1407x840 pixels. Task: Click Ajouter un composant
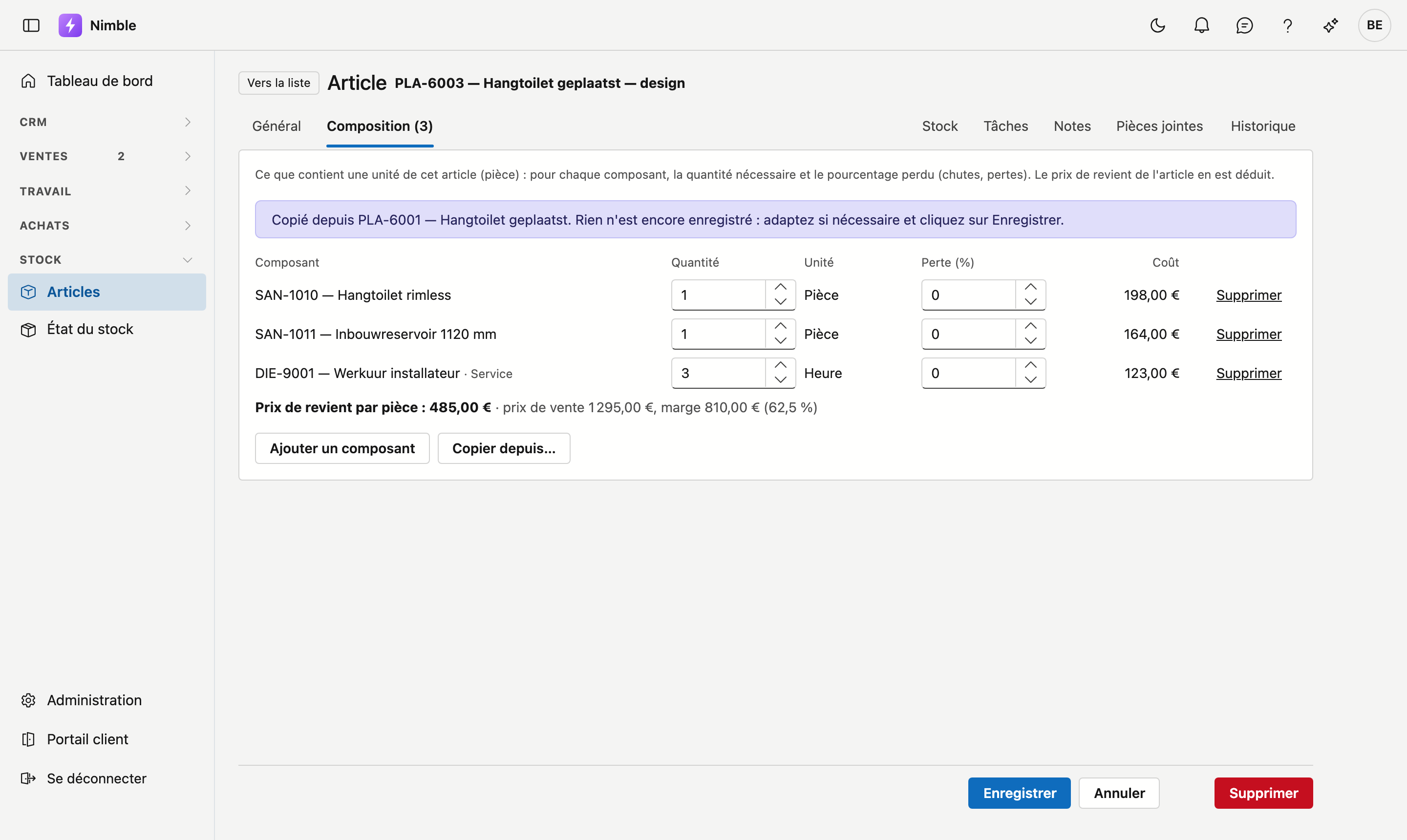[342, 448]
